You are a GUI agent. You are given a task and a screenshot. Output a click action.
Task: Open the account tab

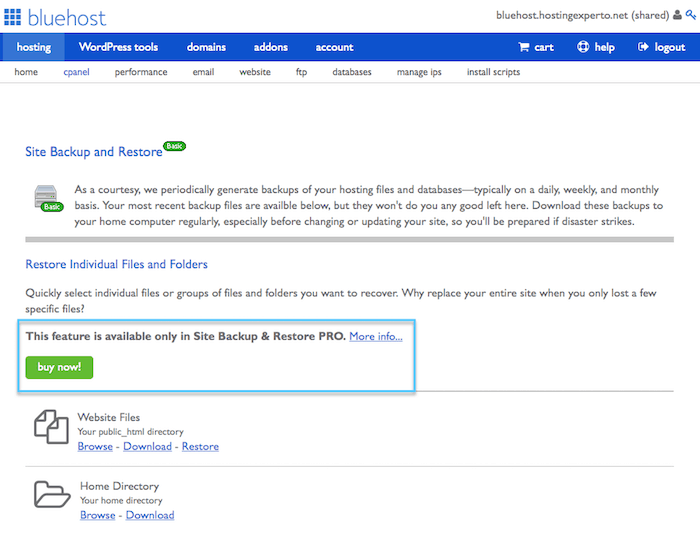(x=334, y=47)
